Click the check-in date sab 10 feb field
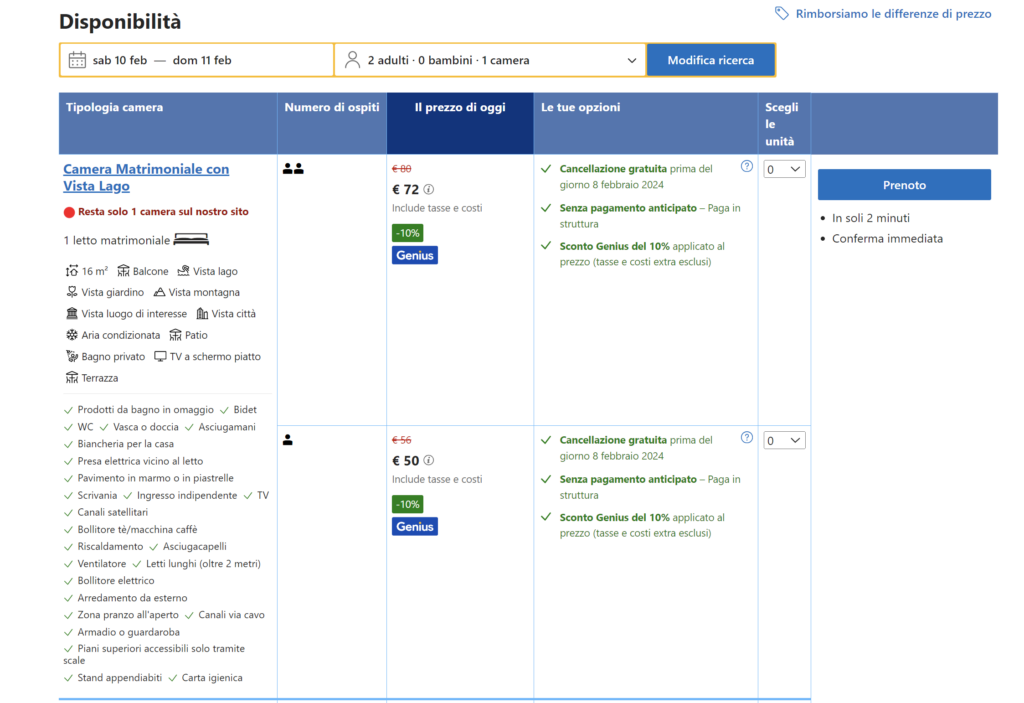The width and height of the screenshot is (1024, 703). click(120, 60)
